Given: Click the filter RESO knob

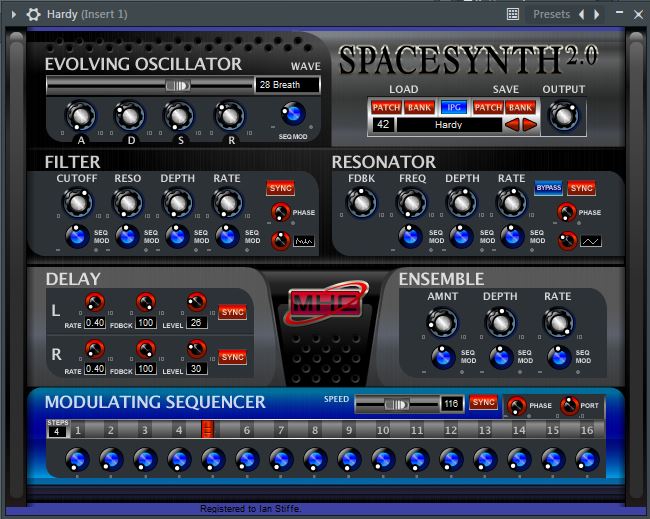Looking at the screenshot, I should (x=127, y=203).
